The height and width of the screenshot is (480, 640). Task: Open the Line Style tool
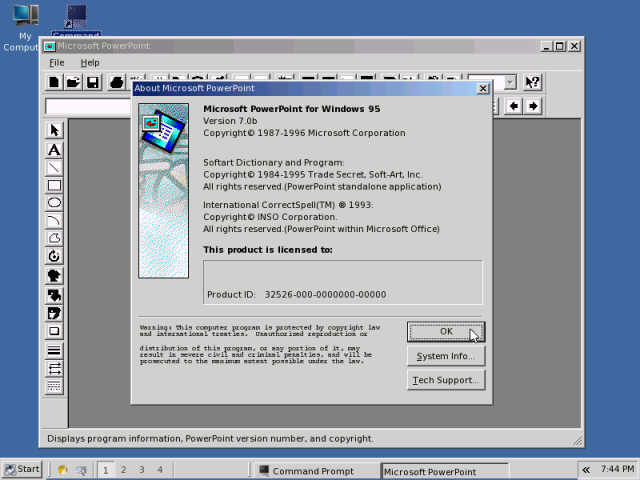click(x=54, y=350)
